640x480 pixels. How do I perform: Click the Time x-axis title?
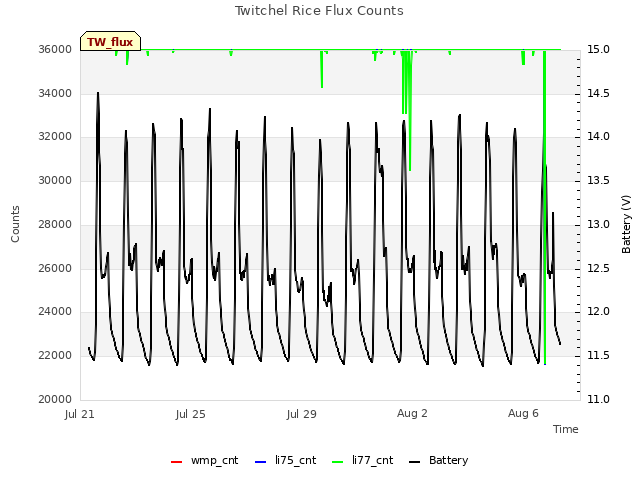(566, 429)
